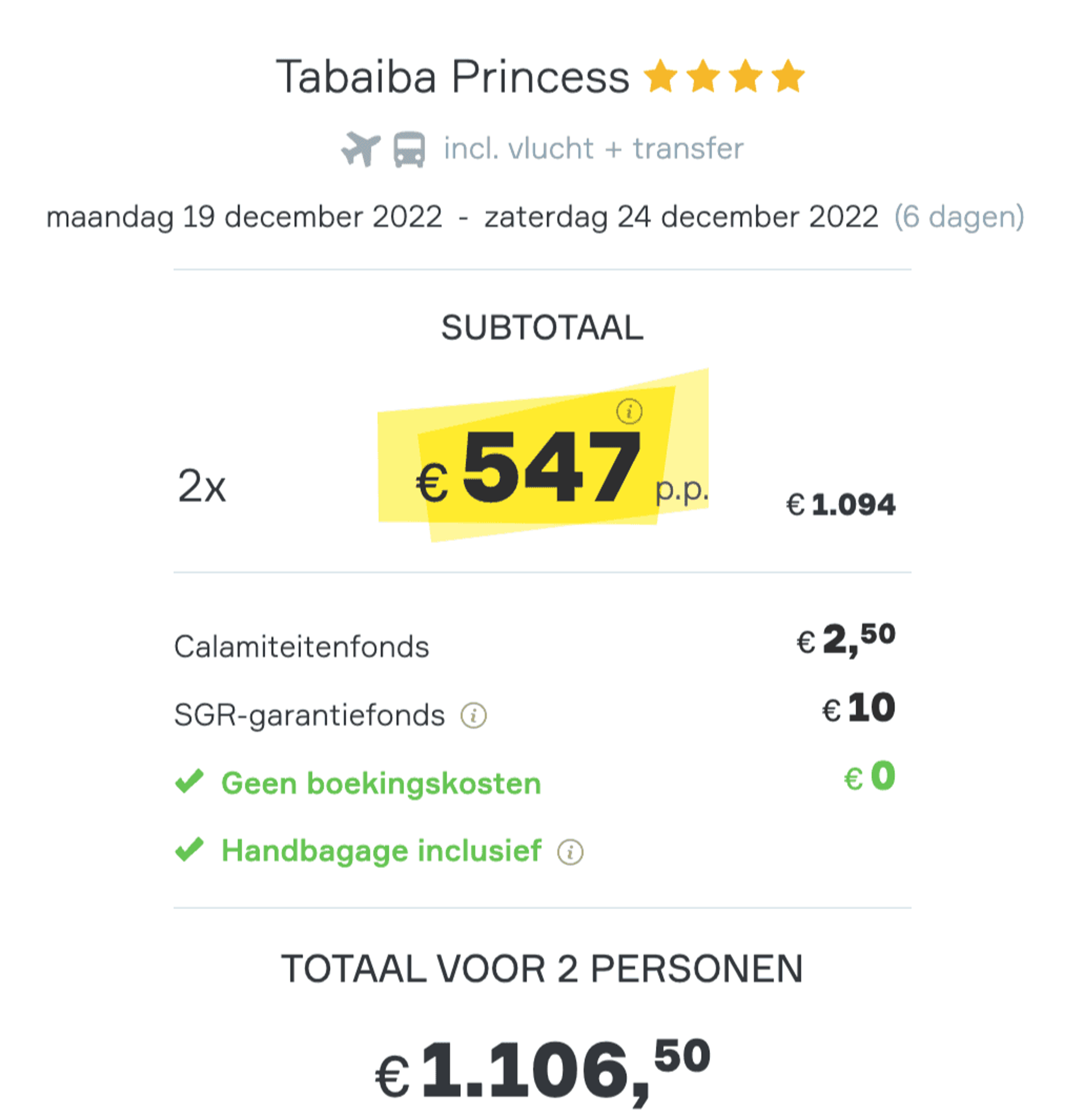Click the incl. vlucht + transfer text
The height and width of the screenshot is (1120, 1067).
[x=593, y=148]
